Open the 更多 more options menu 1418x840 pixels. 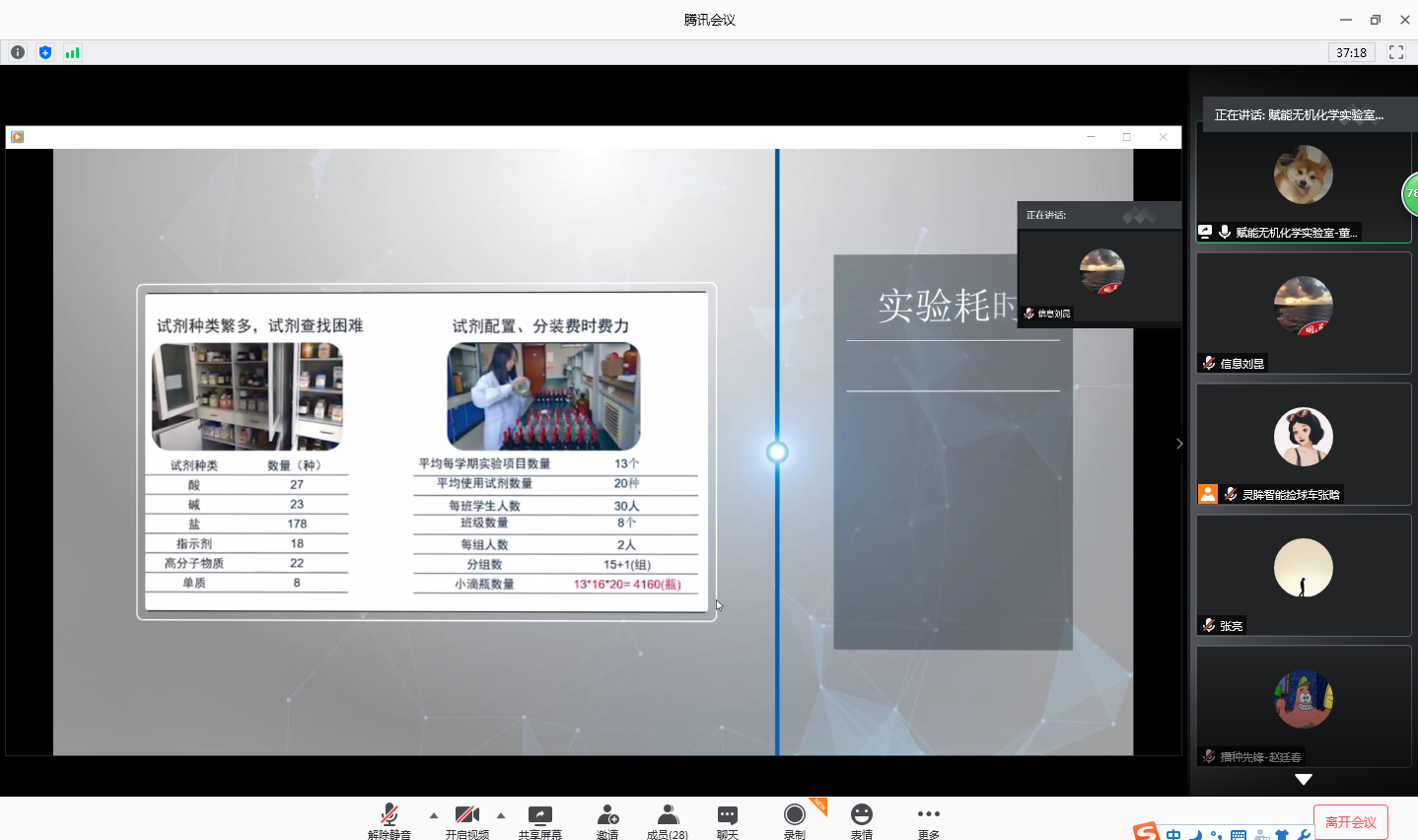tap(928, 818)
